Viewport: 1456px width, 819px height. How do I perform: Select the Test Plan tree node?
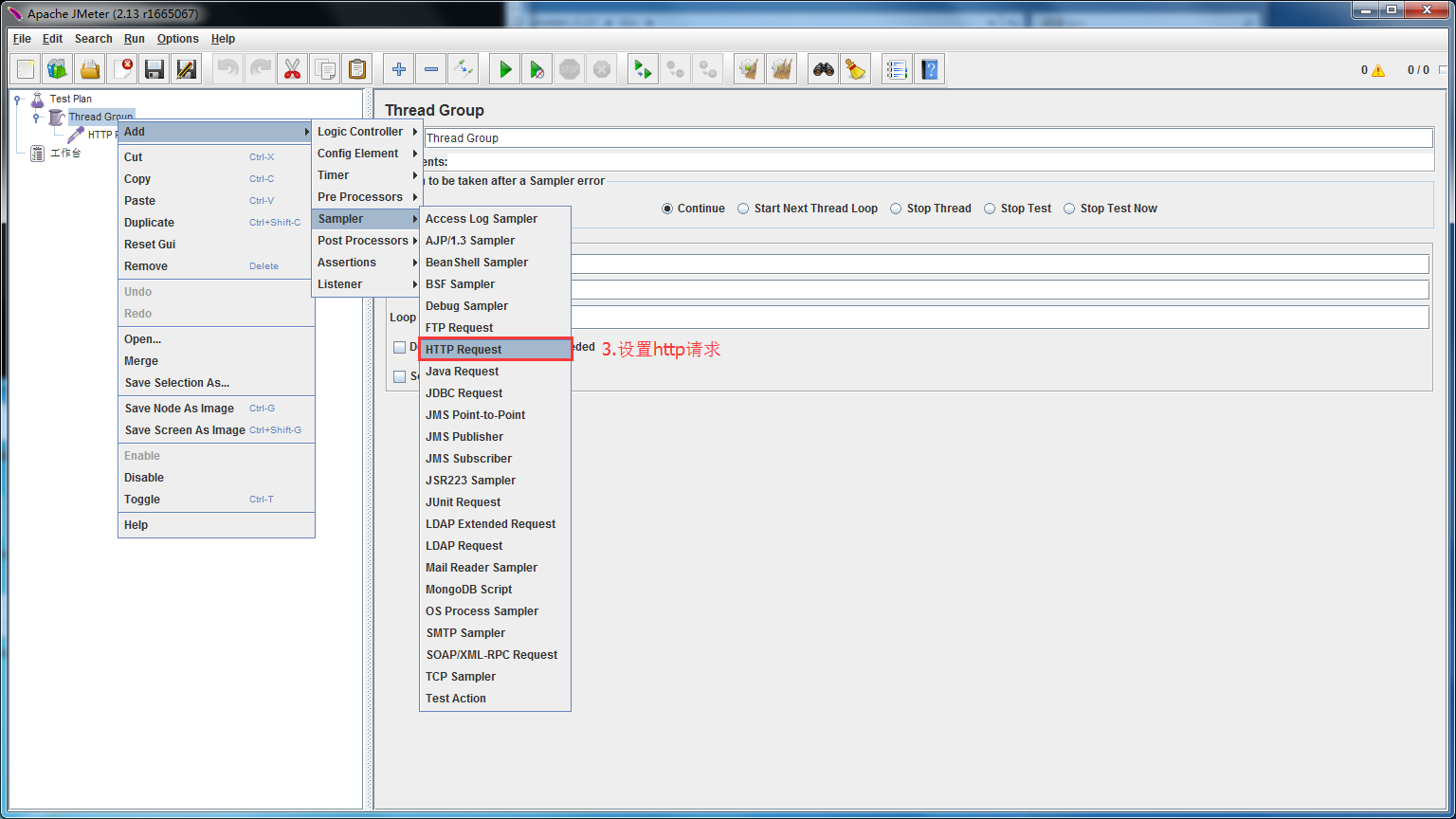[x=71, y=99]
